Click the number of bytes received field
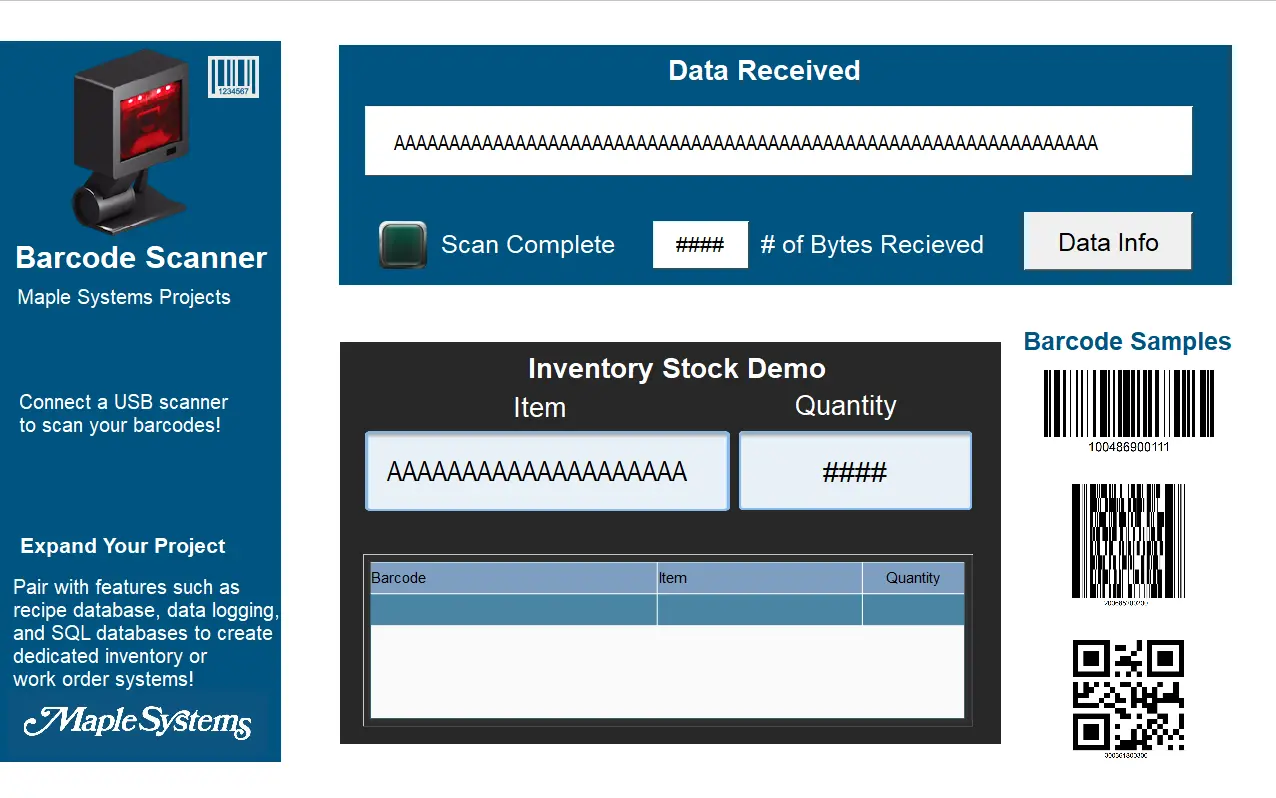 [700, 245]
